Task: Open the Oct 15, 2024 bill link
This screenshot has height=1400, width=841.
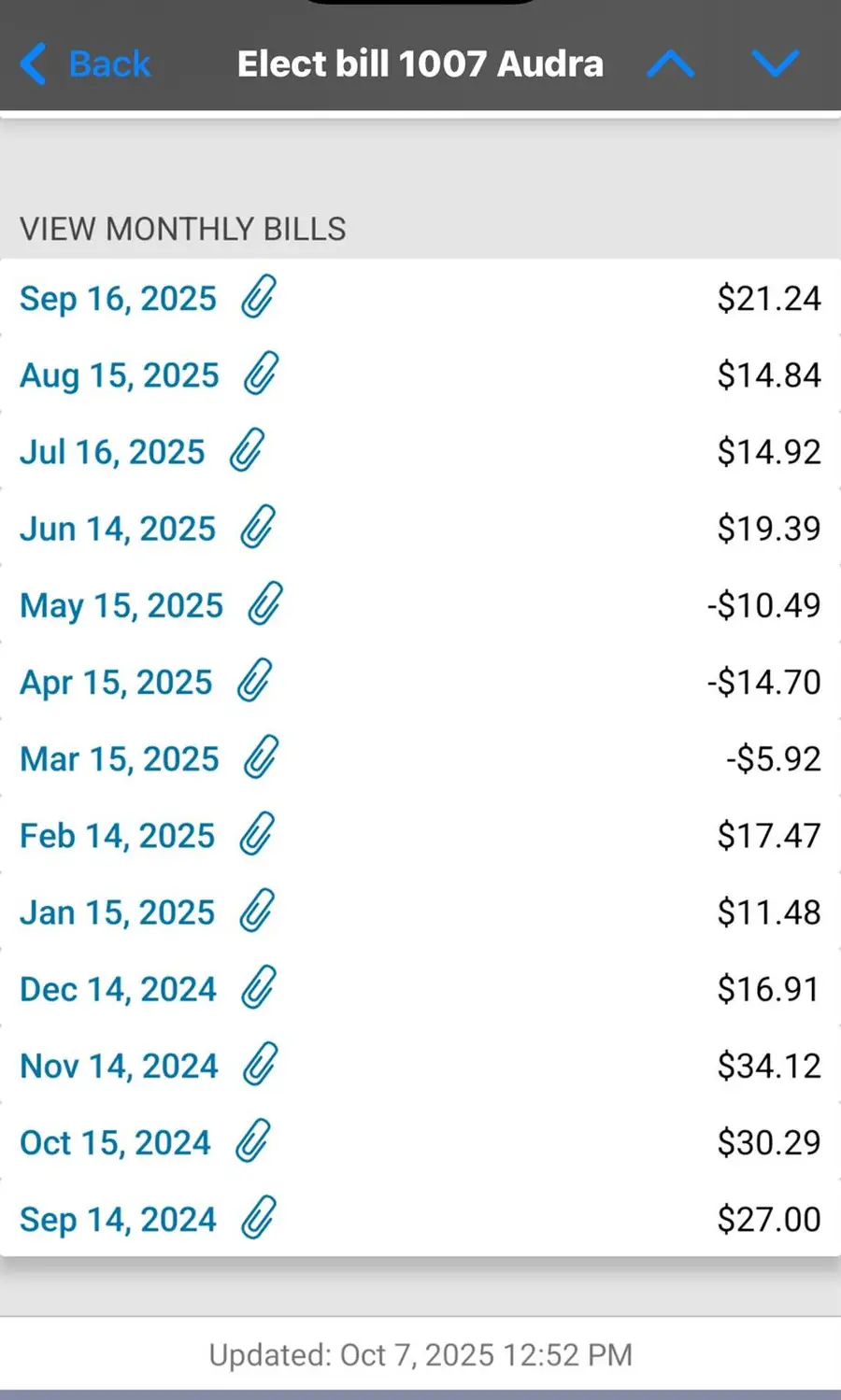Action: coord(116,1142)
